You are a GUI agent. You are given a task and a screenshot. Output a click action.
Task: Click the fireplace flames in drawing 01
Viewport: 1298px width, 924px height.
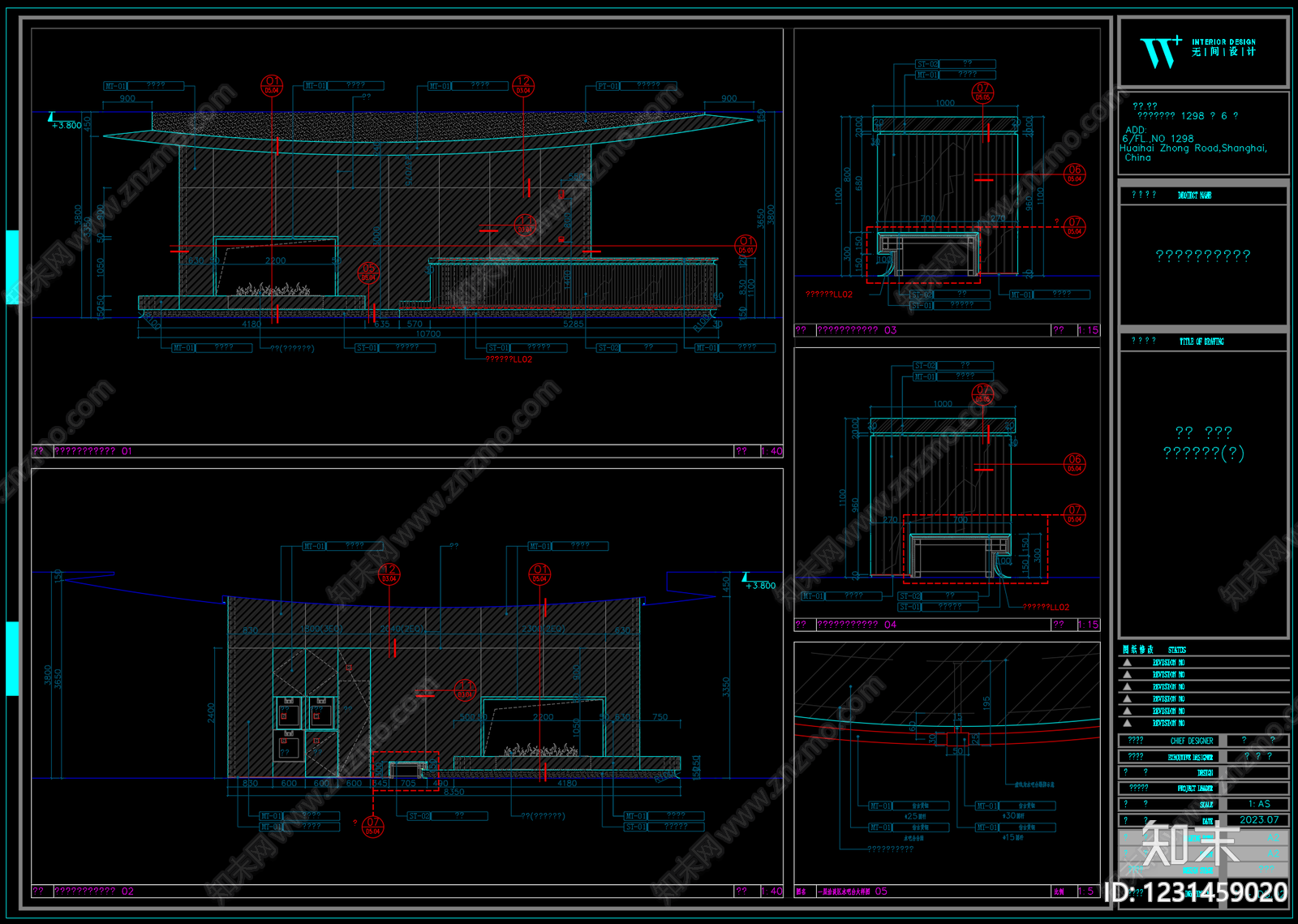273,289
